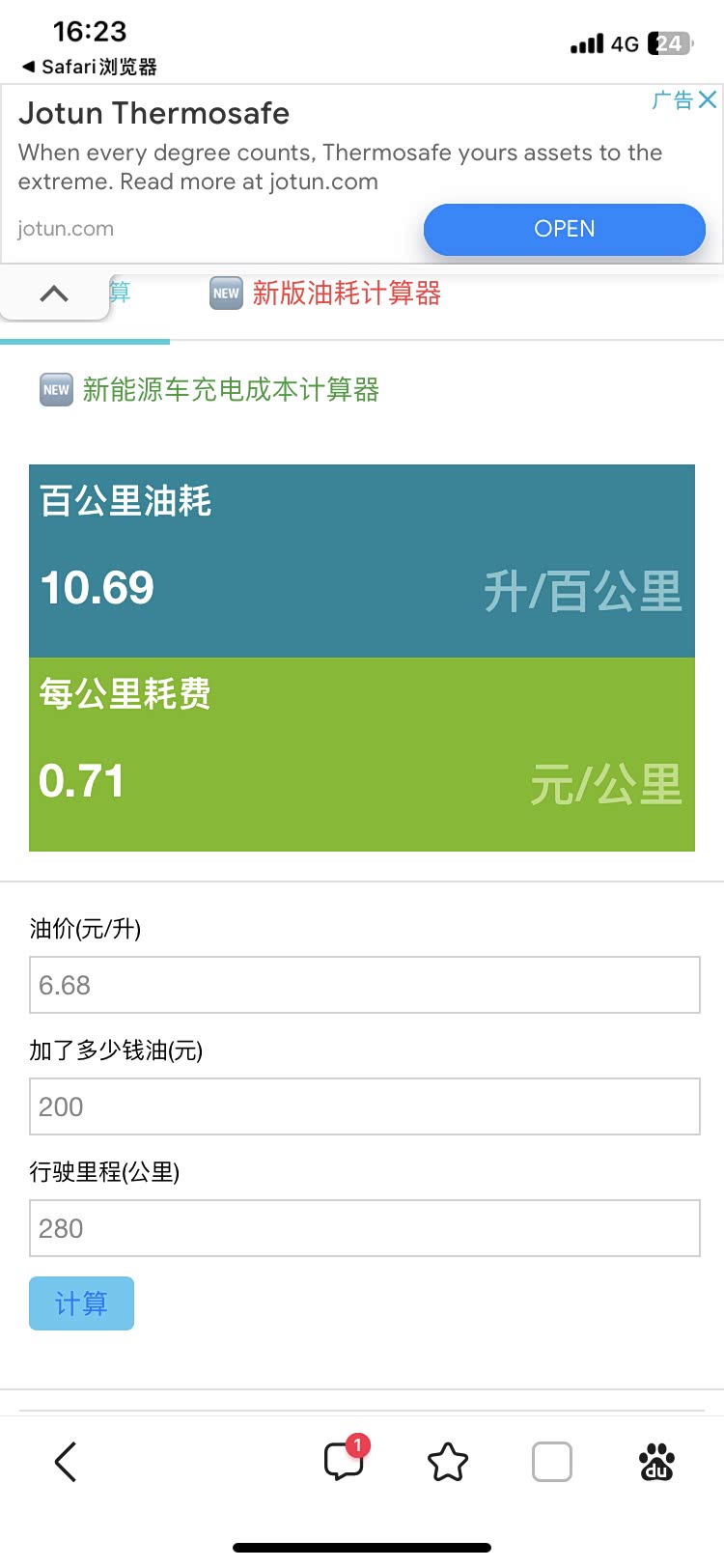Close the Jotun ad with X
This screenshot has width=724, height=1568.
pos(708,99)
